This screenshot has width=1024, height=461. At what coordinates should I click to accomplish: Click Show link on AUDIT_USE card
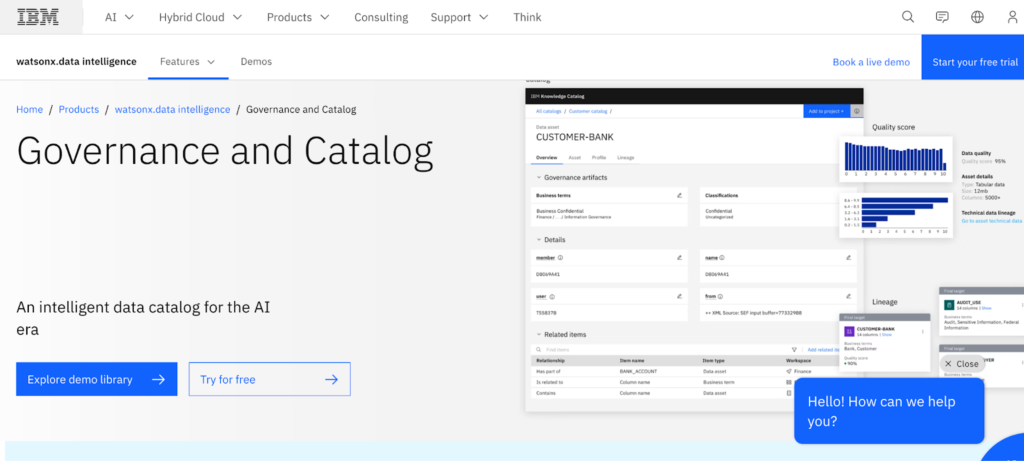pos(987,308)
